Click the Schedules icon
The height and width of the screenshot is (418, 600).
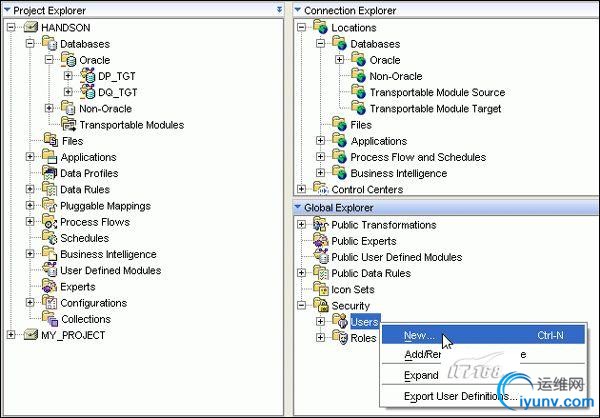(x=49, y=237)
